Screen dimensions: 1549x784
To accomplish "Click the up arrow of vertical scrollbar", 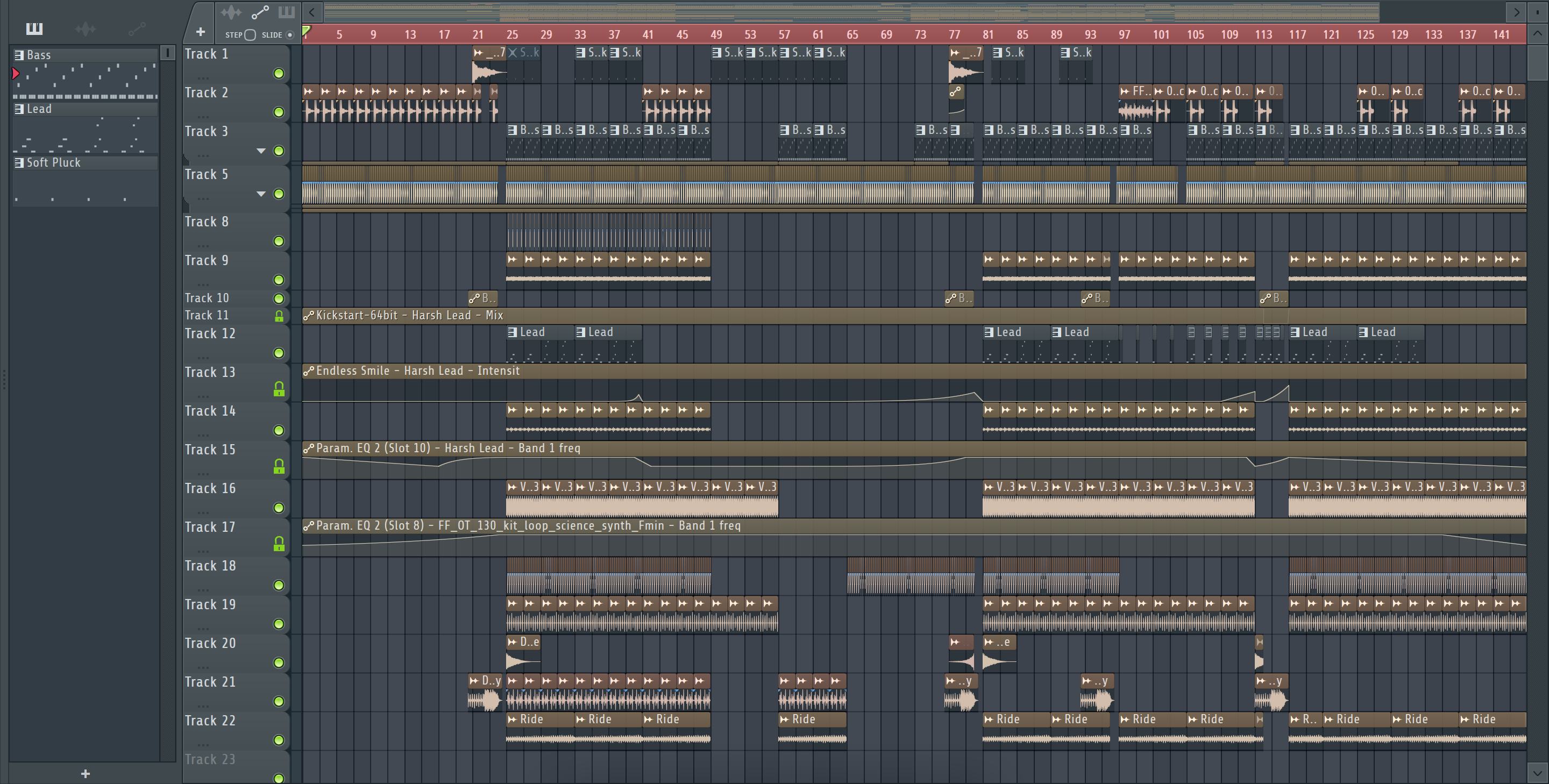I will pyautogui.click(x=1537, y=33).
